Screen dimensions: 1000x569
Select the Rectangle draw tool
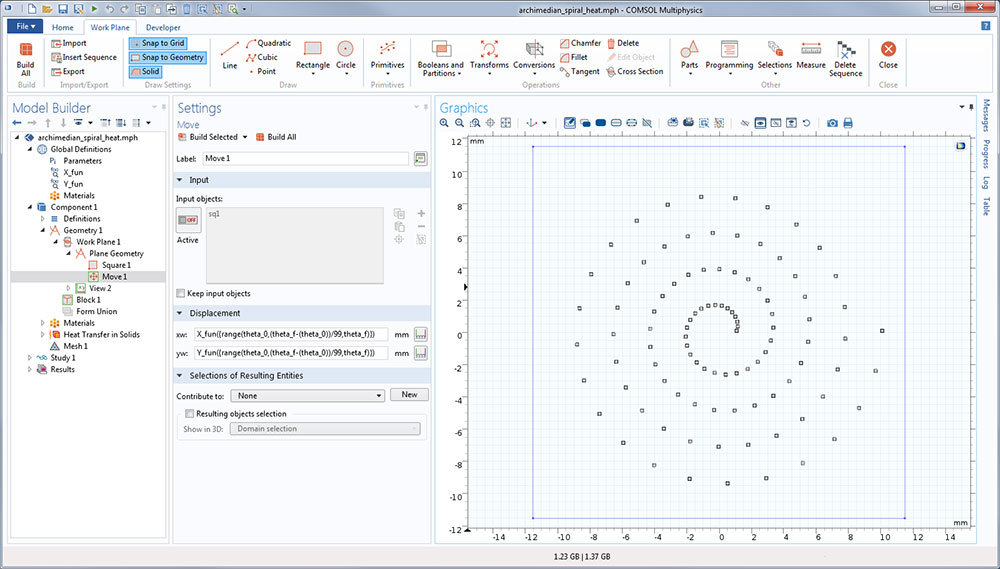coord(312,49)
